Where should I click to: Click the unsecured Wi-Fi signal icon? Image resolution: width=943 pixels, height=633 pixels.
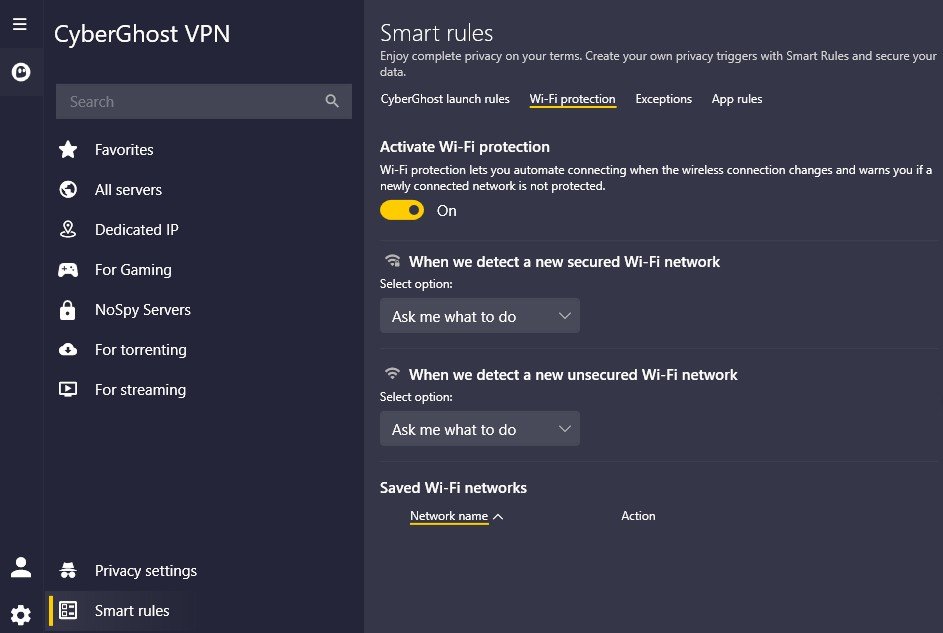(x=392, y=373)
